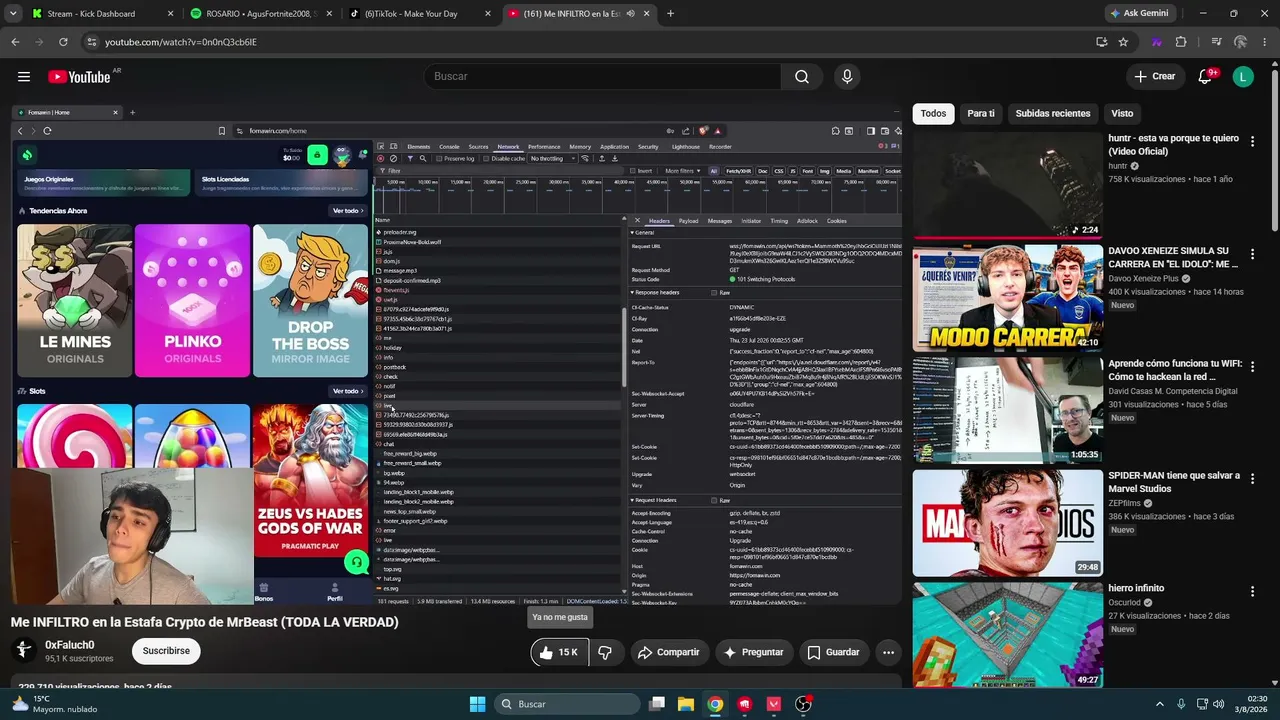Save the video with Guardar
1280x720 pixels.
(x=834, y=652)
